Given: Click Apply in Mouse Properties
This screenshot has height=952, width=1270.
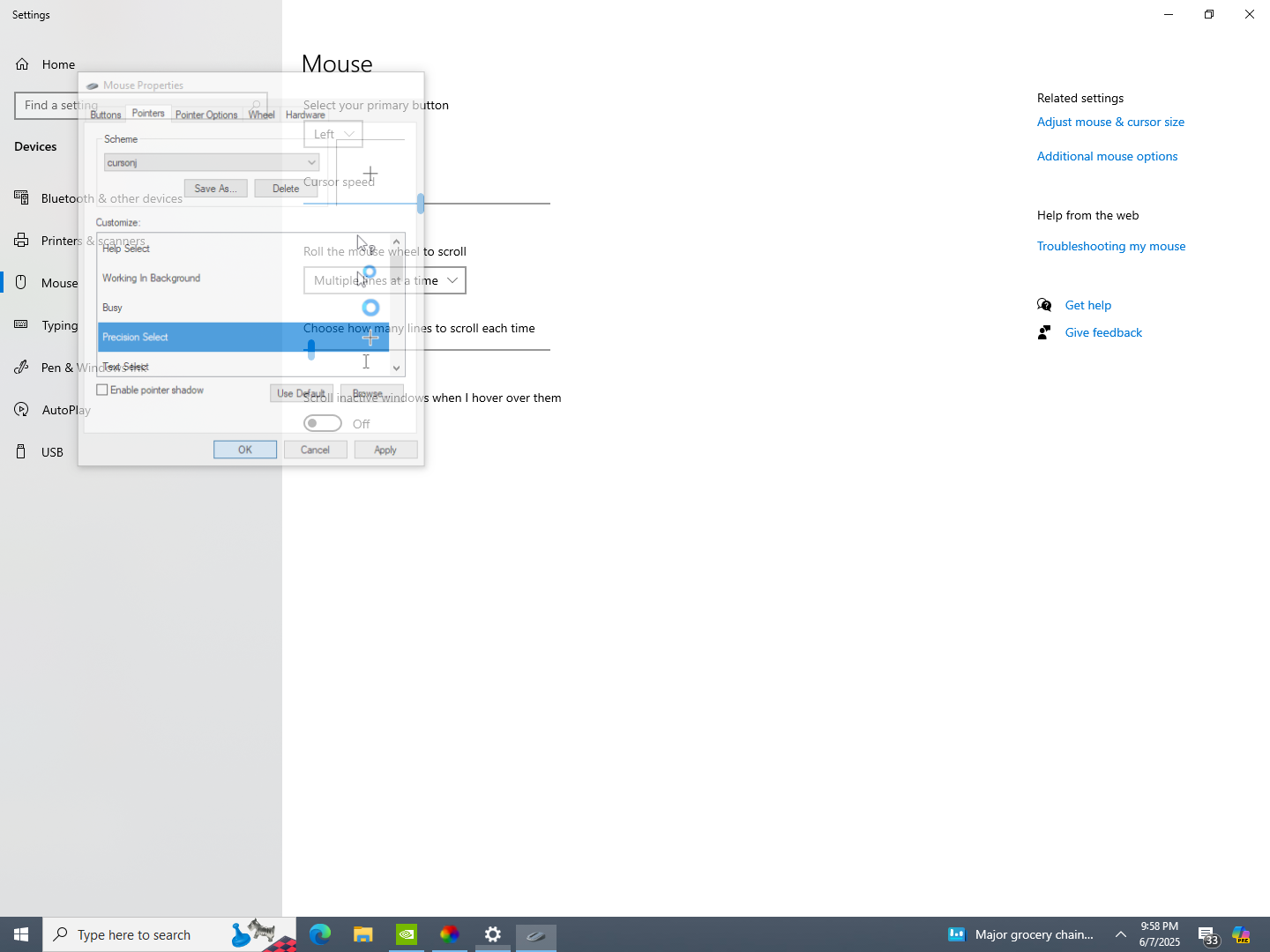Looking at the screenshot, I should [386, 450].
